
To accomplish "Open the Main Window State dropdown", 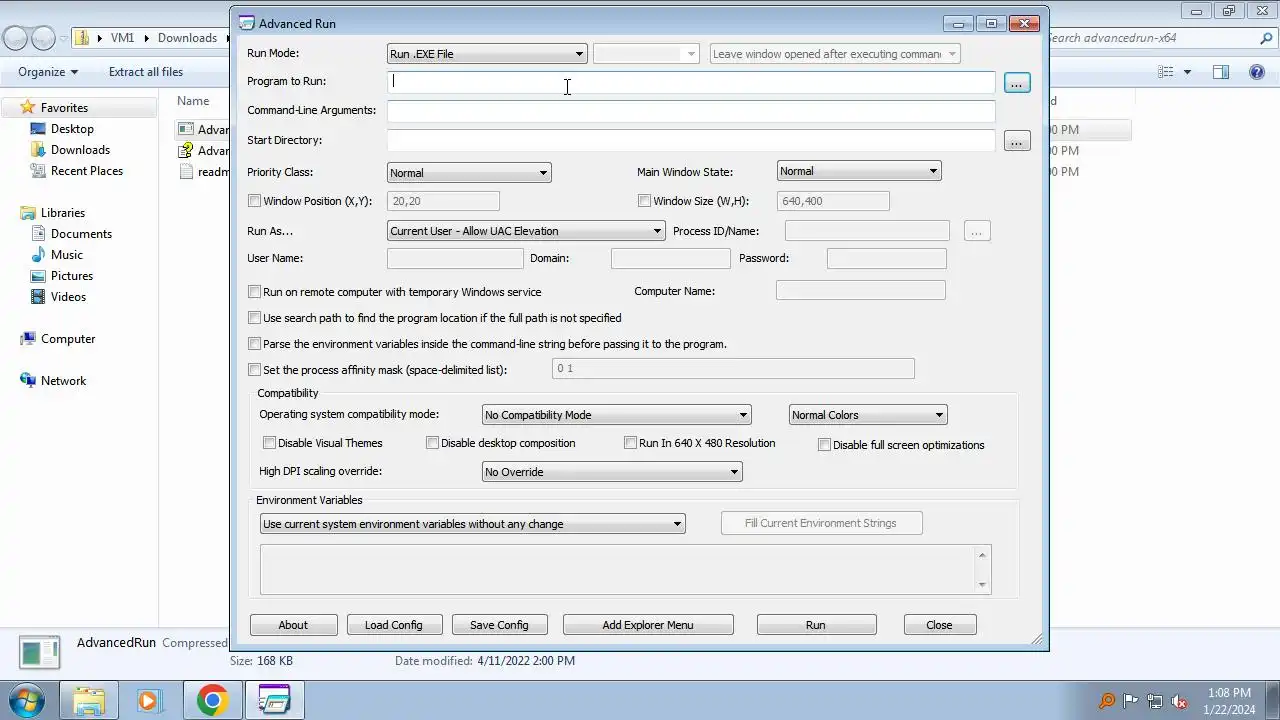I will [x=859, y=171].
